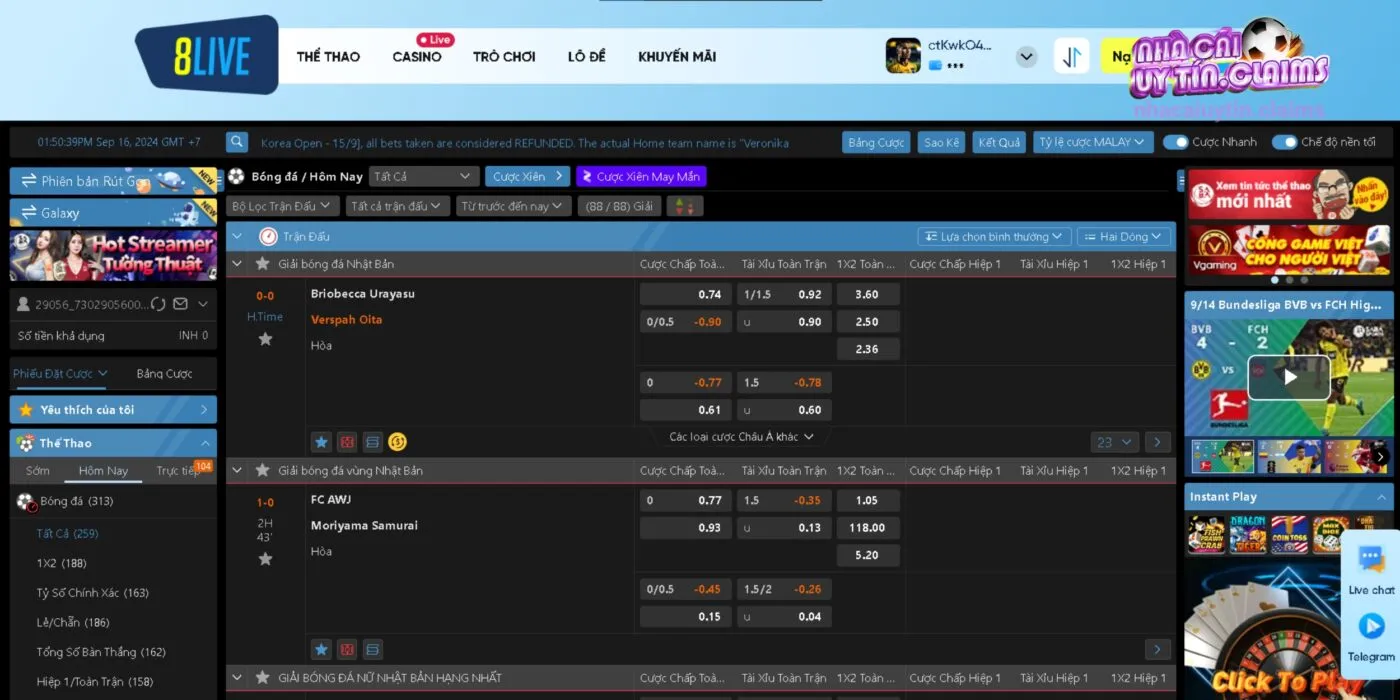The height and width of the screenshot is (700, 1400).
Task: Click the football icon next to Bóng đá / Hôm Nay
Action: click(234, 176)
